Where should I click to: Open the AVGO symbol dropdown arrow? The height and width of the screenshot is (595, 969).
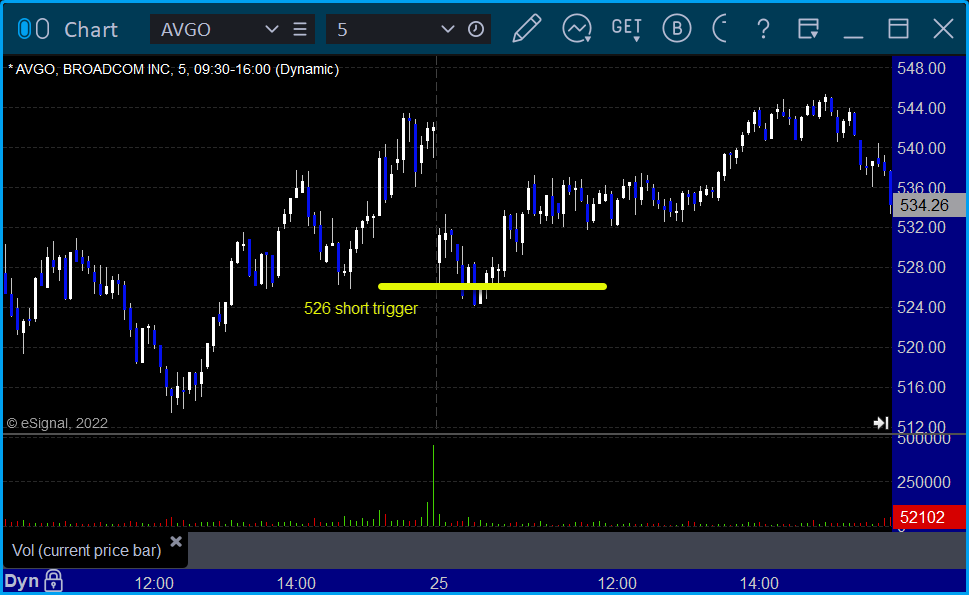271,29
